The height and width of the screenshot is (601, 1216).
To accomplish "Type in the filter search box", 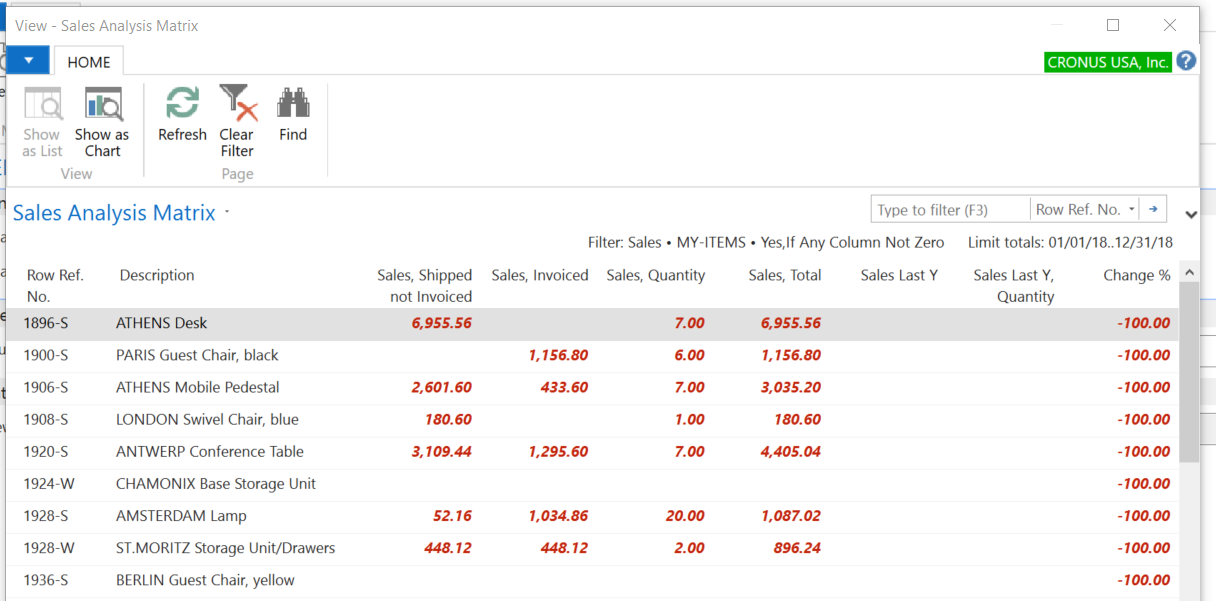I will tap(949, 210).
